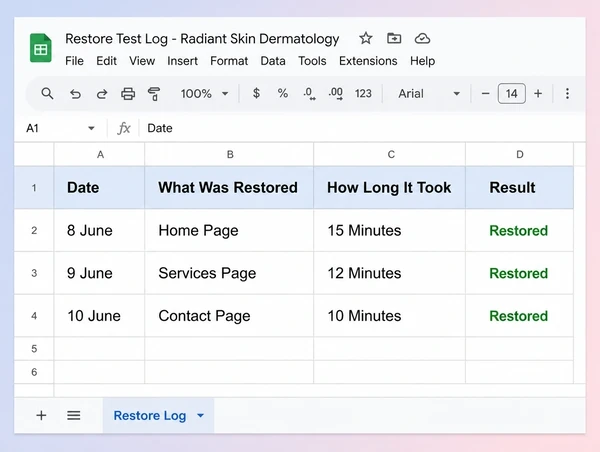Format selection as percent
The width and height of the screenshot is (600, 452).
(283, 93)
